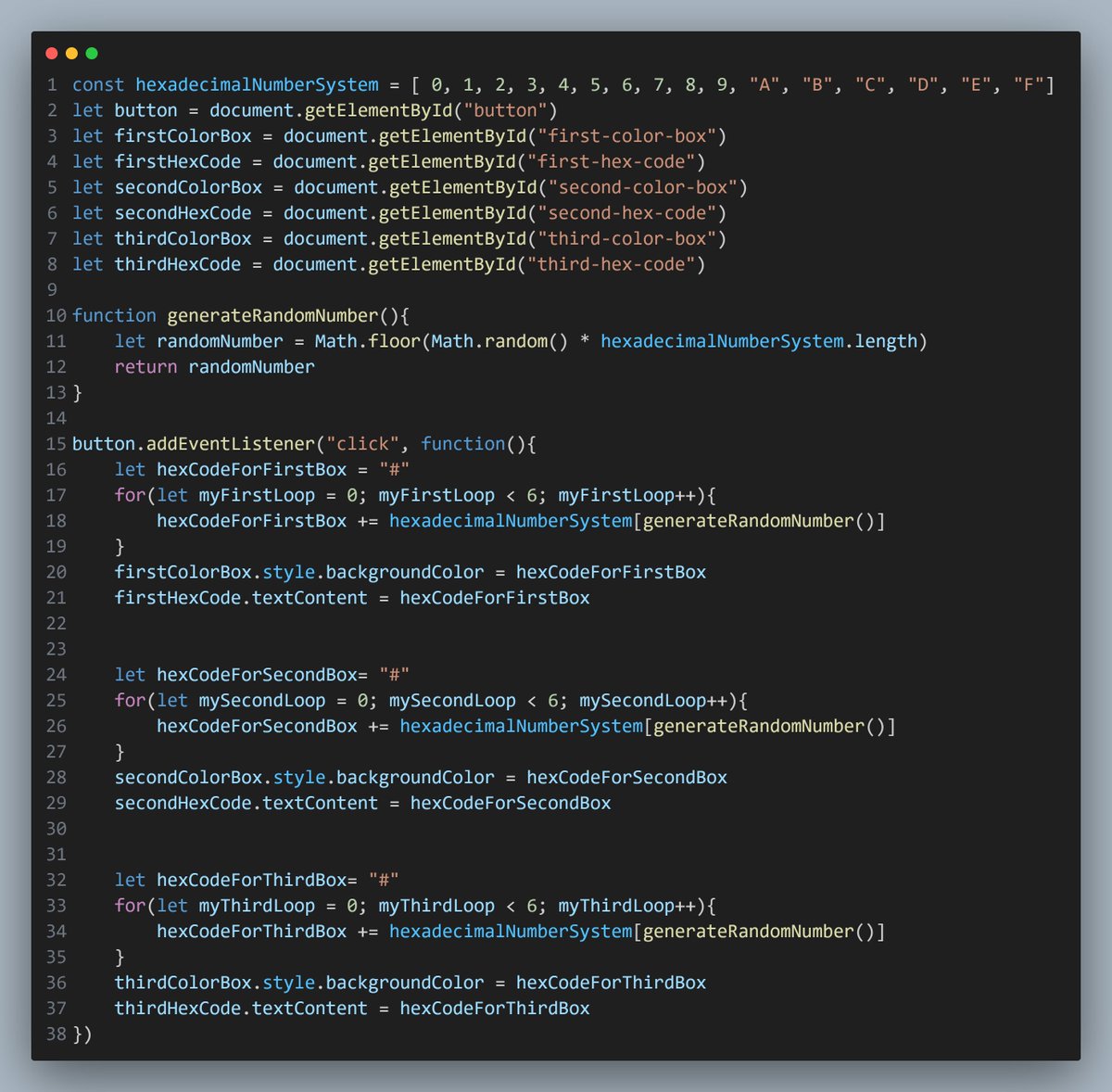Click the function keyword on line 10
This screenshot has height=1092, width=1112.
pyautogui.click(x=114, y=316)
